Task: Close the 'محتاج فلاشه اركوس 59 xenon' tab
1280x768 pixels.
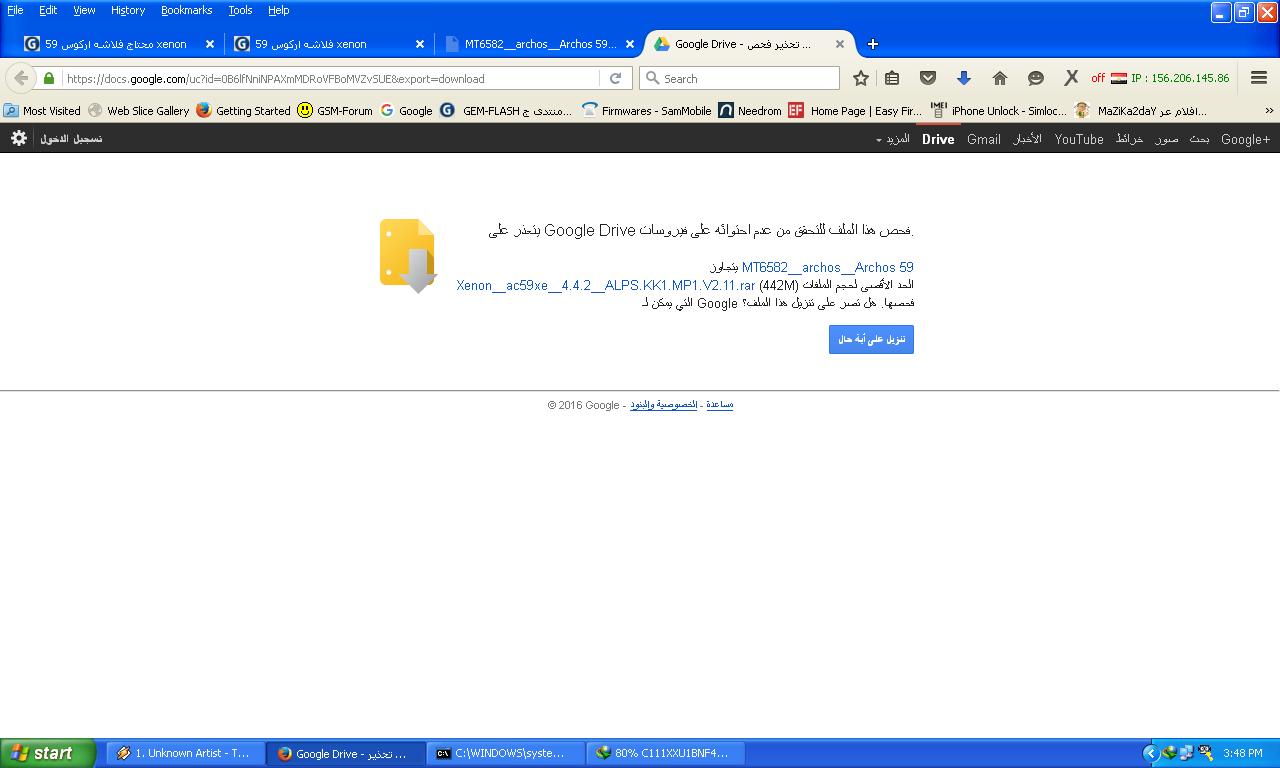Action: pos(210,44)
